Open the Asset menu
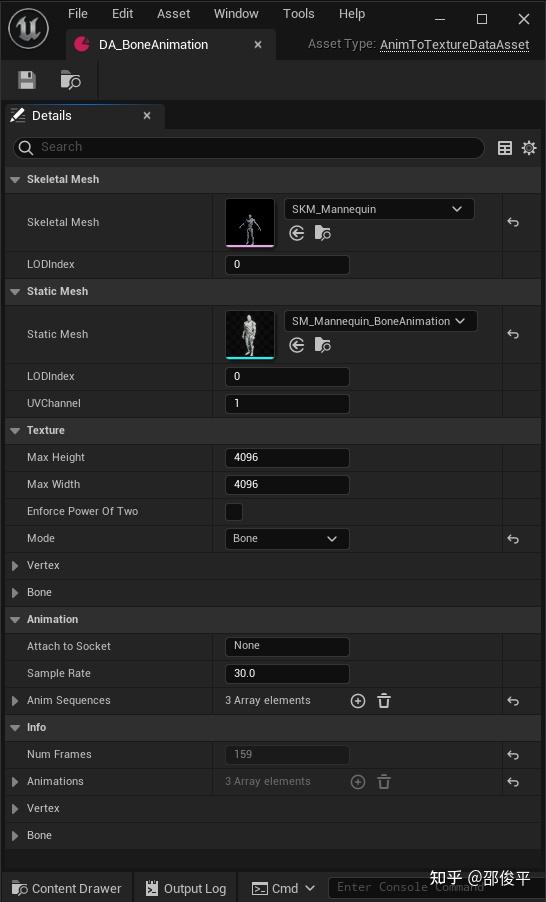This screenshot has height=902, width=546. [174, 14]
